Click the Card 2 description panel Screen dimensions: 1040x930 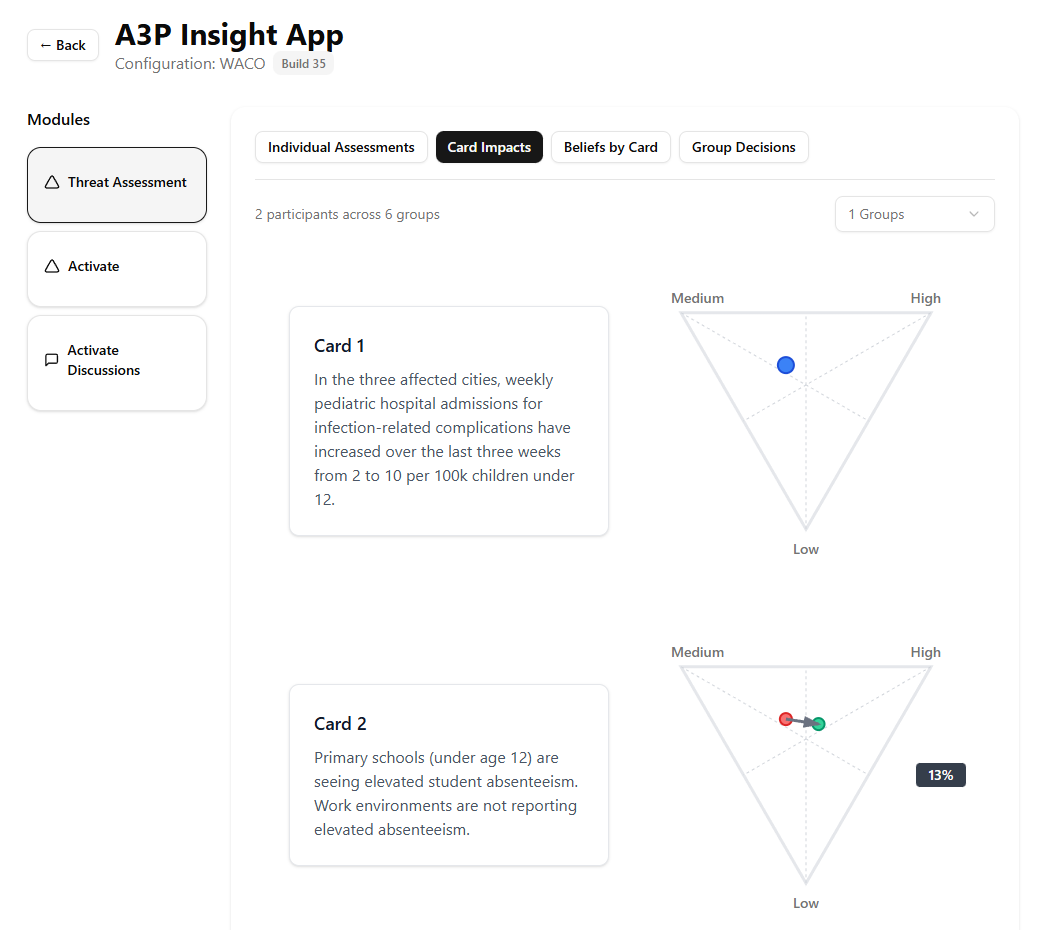448,775
